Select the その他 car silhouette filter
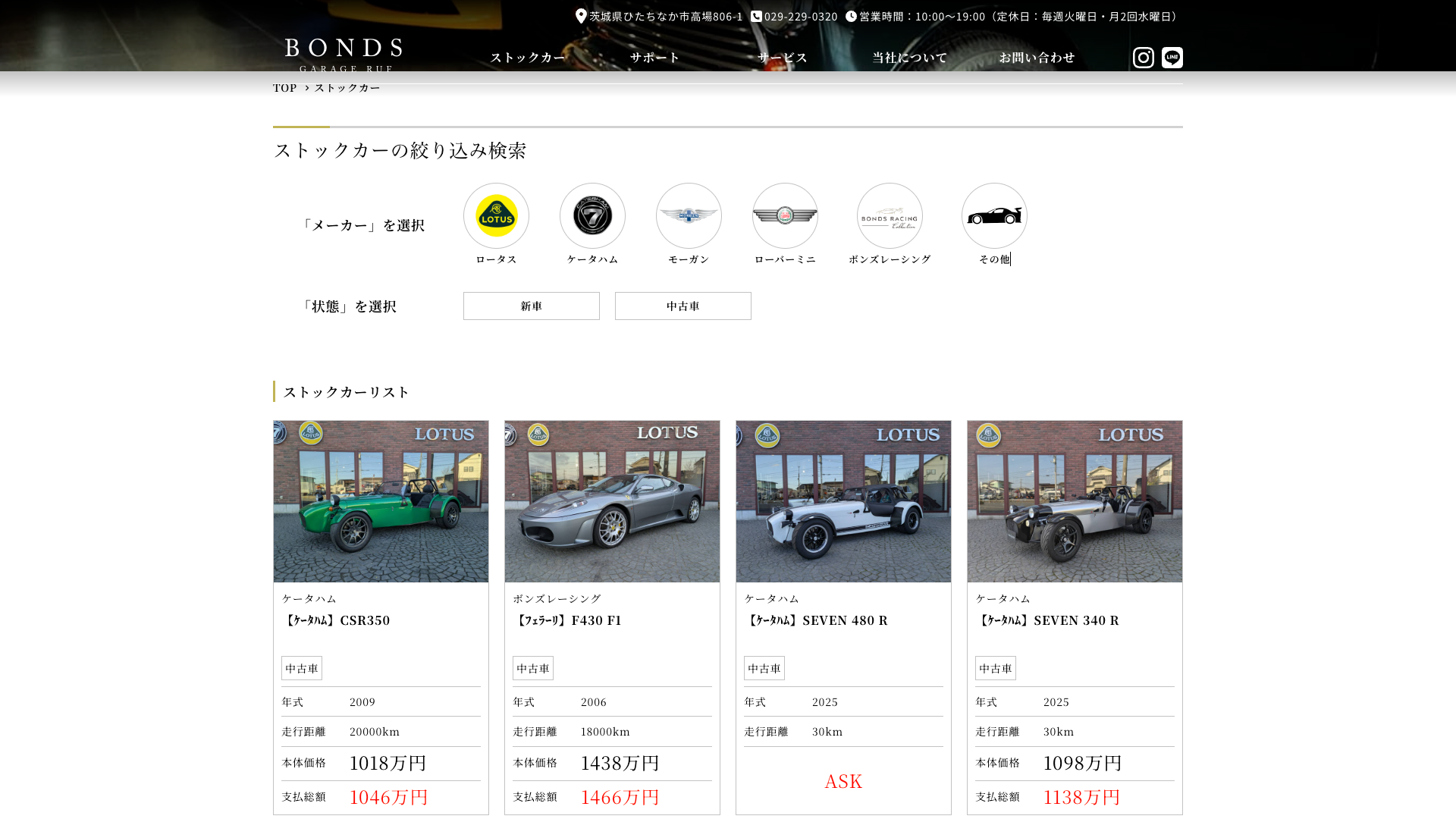The image size is (1456, 819). tap(994, 215)
